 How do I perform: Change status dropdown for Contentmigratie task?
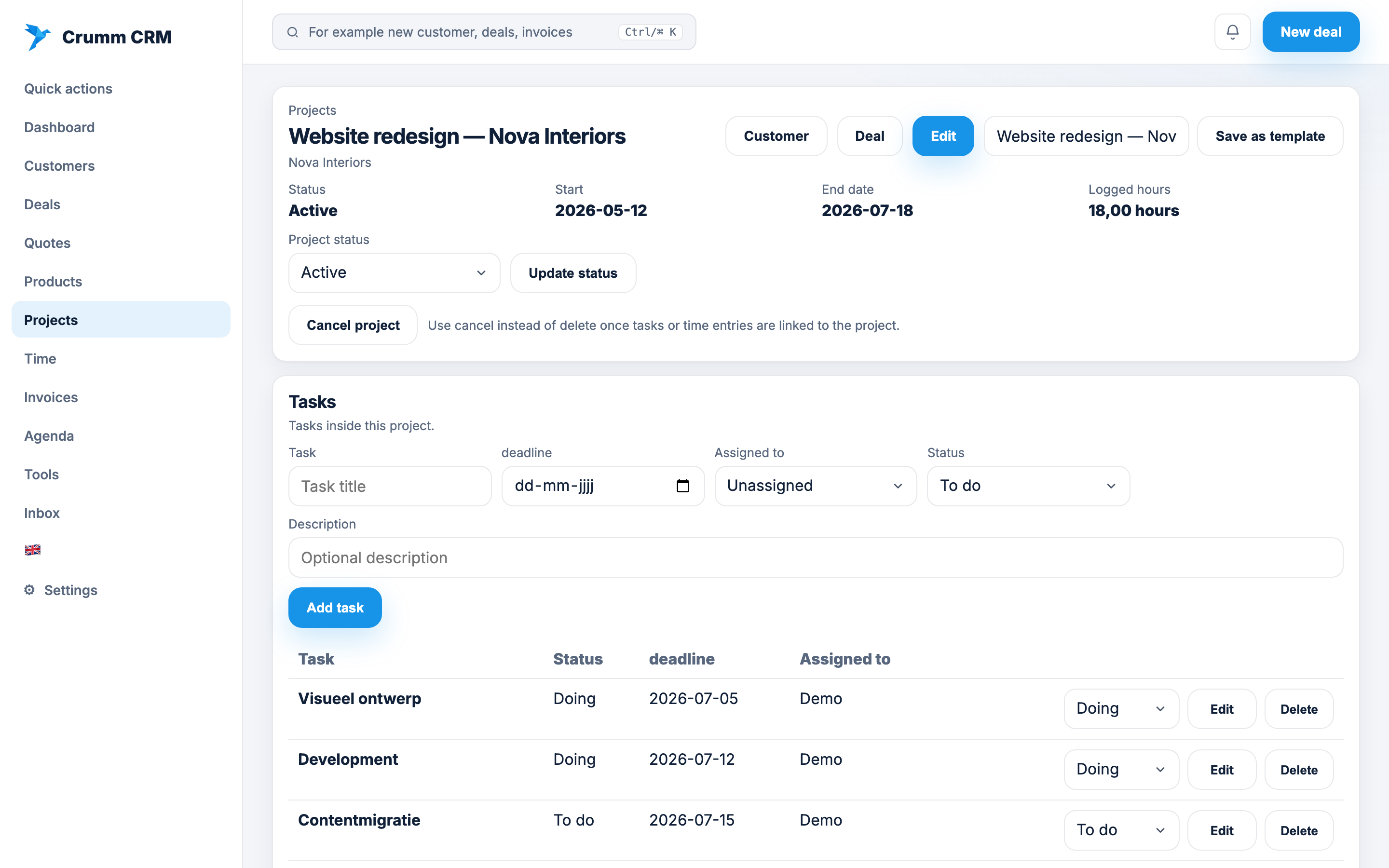pos(1121,831)
